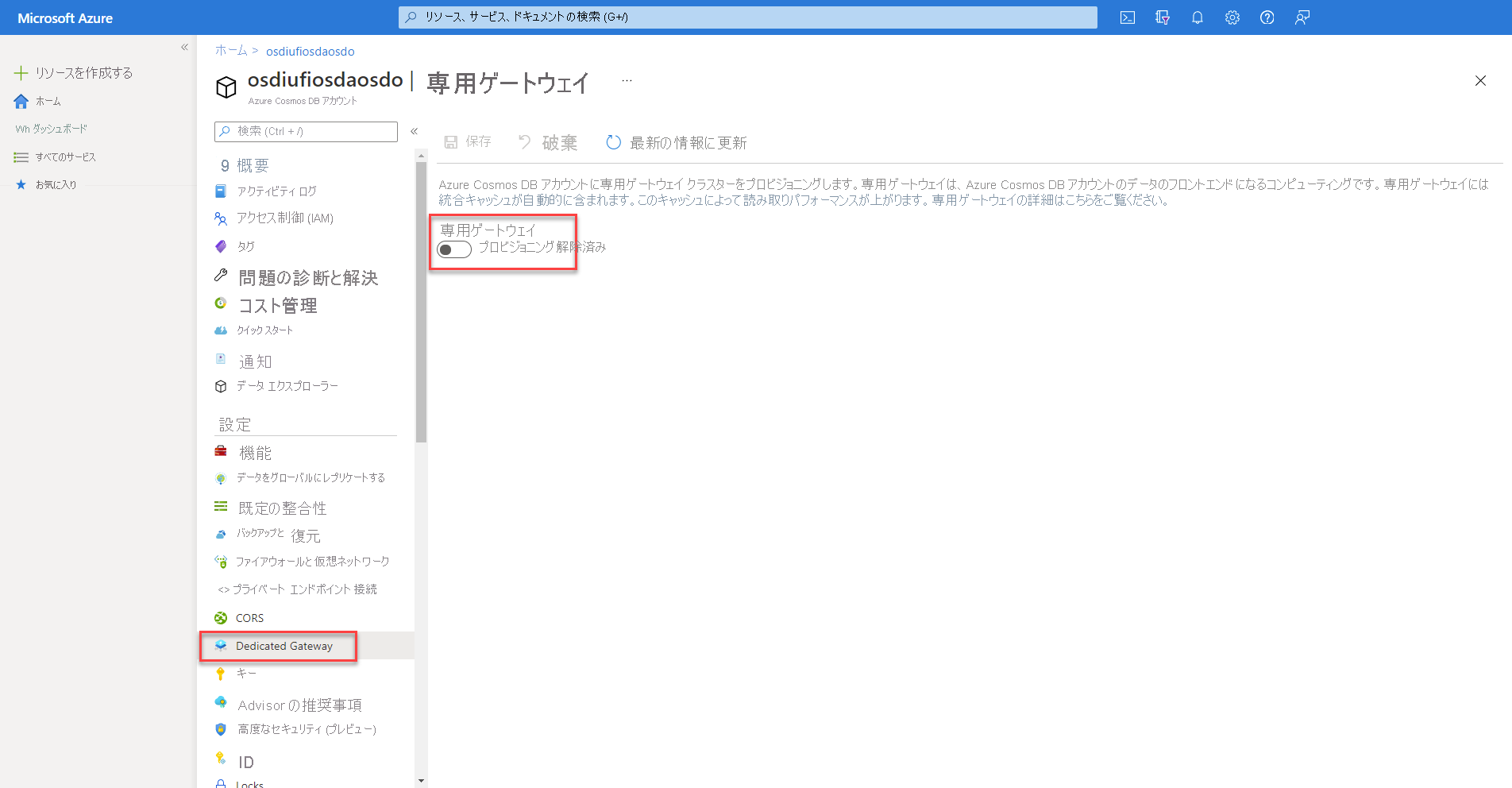The height and width of the screenshot is (788, 1512).
Task: Click the Dedicated Gateway icon
Action: (221, 646)
